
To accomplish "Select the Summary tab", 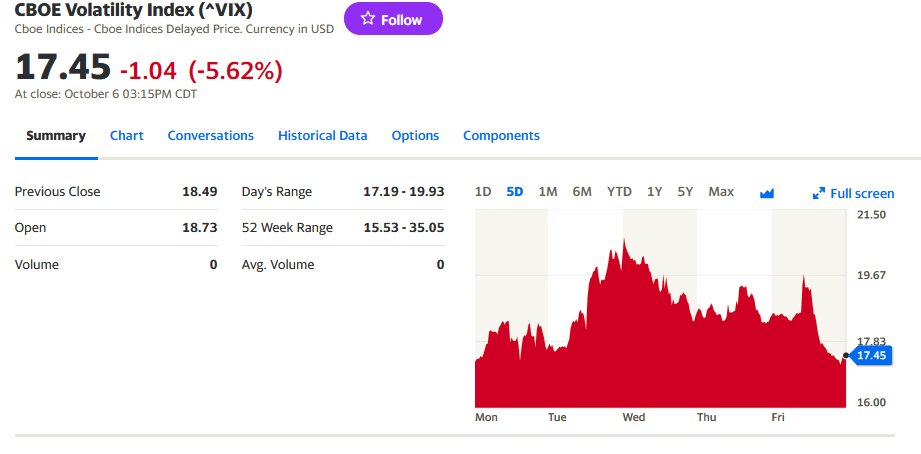I will pyautogui.click(x=56, y=136).
